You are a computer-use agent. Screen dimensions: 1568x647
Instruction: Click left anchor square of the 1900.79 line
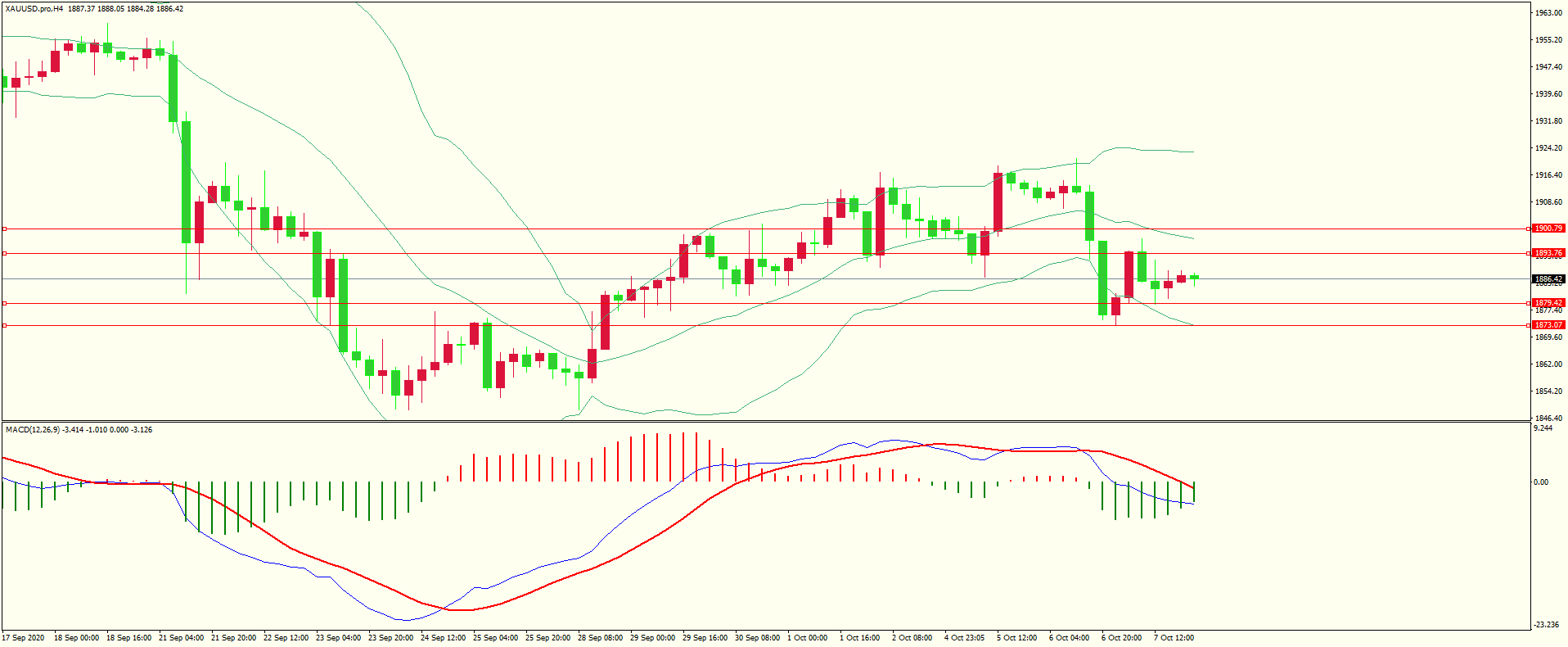point(4,228)
